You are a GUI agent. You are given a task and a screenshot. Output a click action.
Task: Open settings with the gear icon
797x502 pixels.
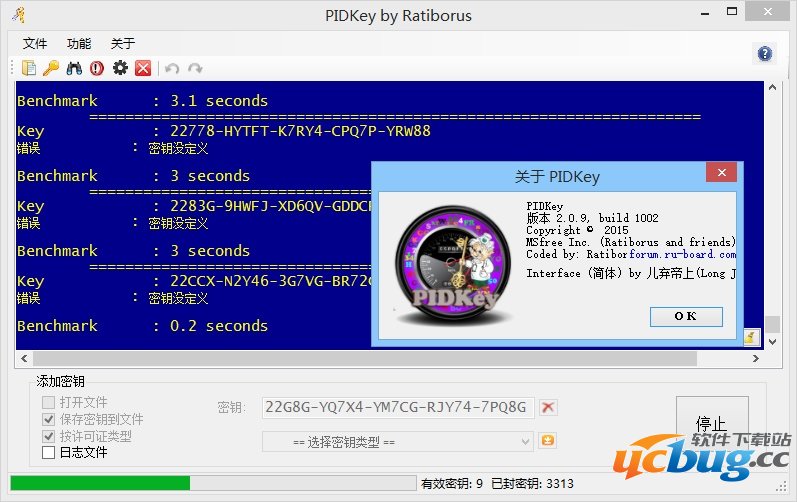120,68
